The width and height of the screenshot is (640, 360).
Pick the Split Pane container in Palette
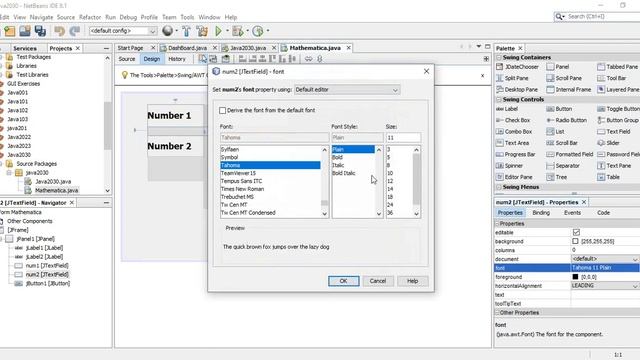pyautogui.click(x=512, y=78)
